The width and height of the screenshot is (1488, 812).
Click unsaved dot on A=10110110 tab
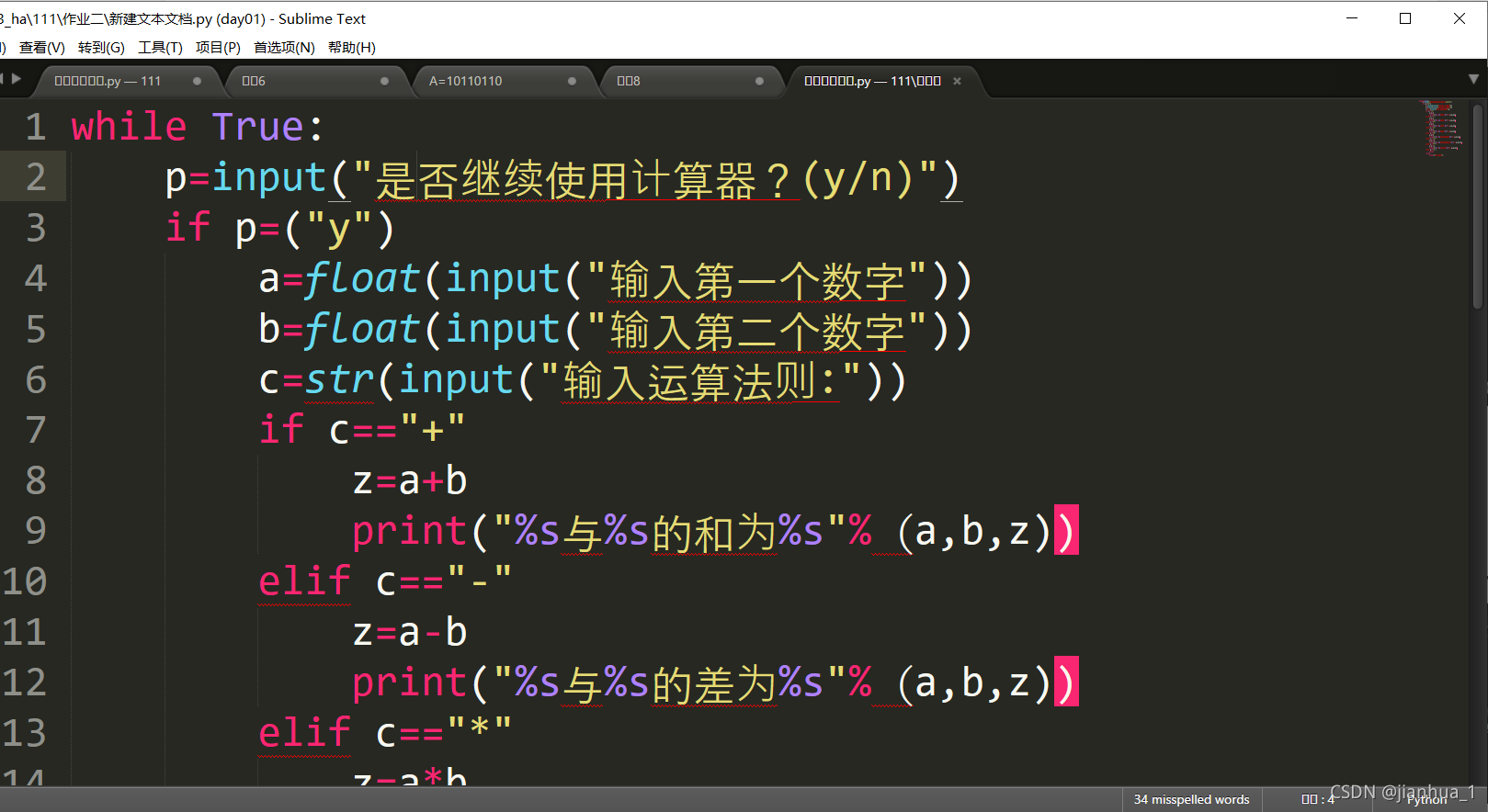[x=572, y=81]
